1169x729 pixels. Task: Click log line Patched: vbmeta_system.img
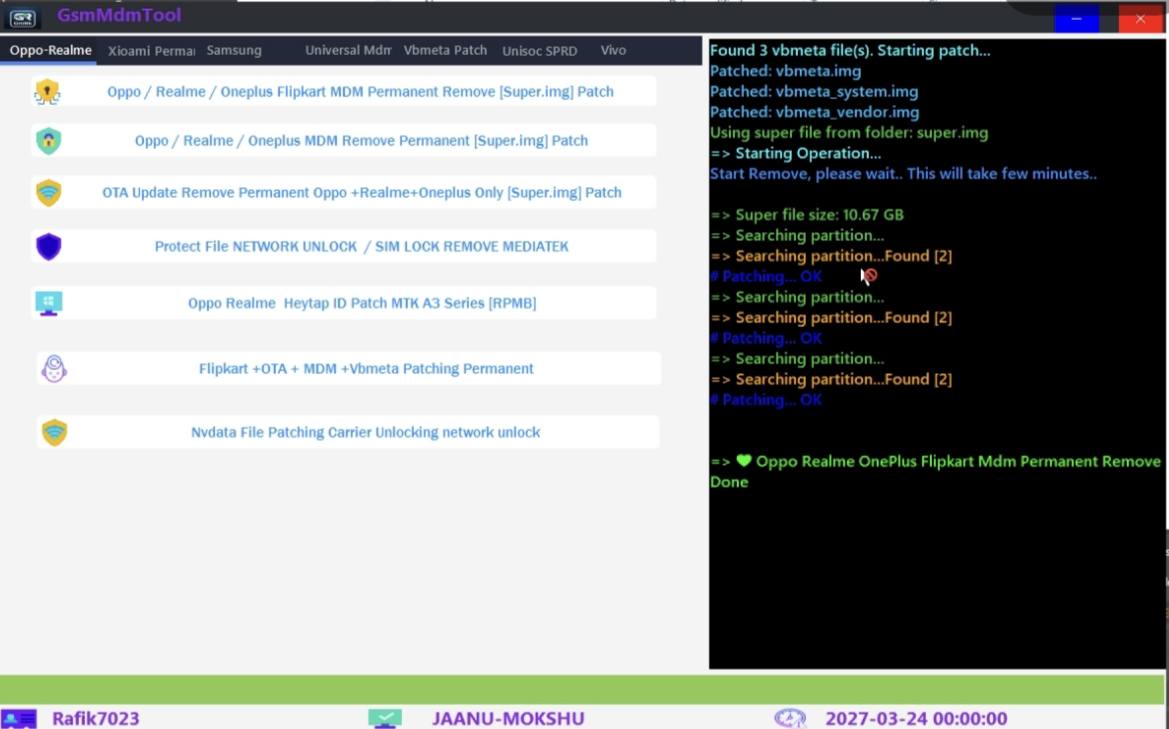(x=813, y=92)
